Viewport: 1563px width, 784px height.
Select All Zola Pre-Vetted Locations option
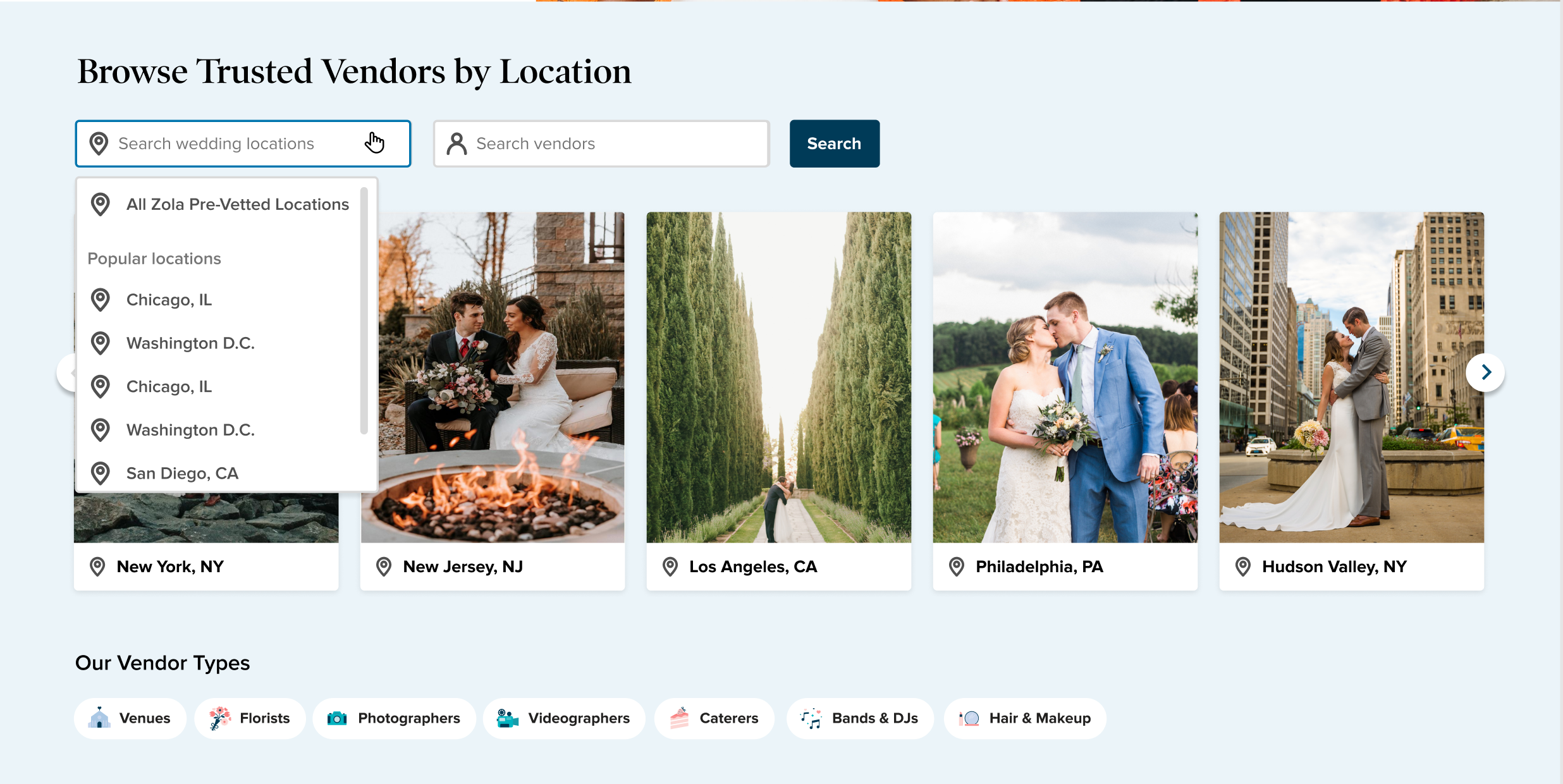point(237,204)
